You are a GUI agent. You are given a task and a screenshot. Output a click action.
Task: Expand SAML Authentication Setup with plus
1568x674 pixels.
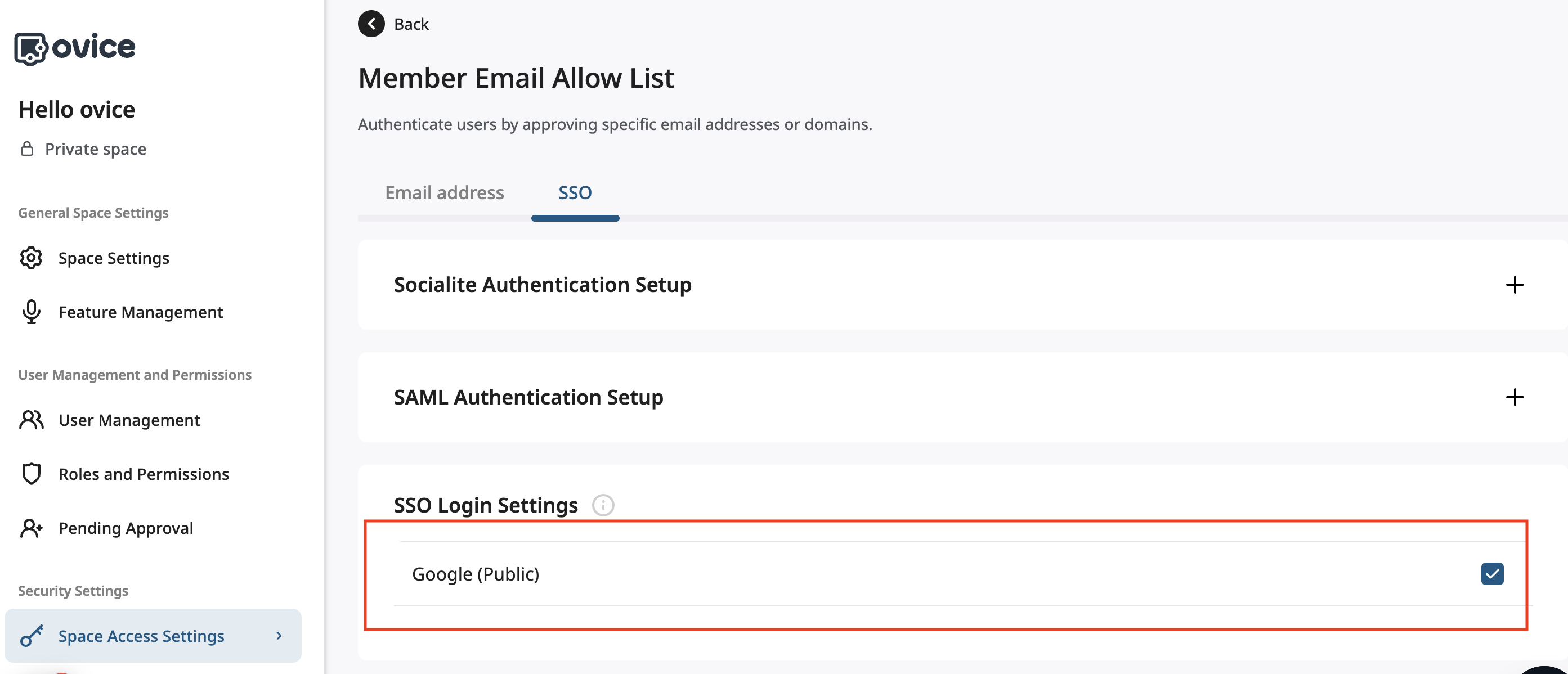coord(1514,397)
